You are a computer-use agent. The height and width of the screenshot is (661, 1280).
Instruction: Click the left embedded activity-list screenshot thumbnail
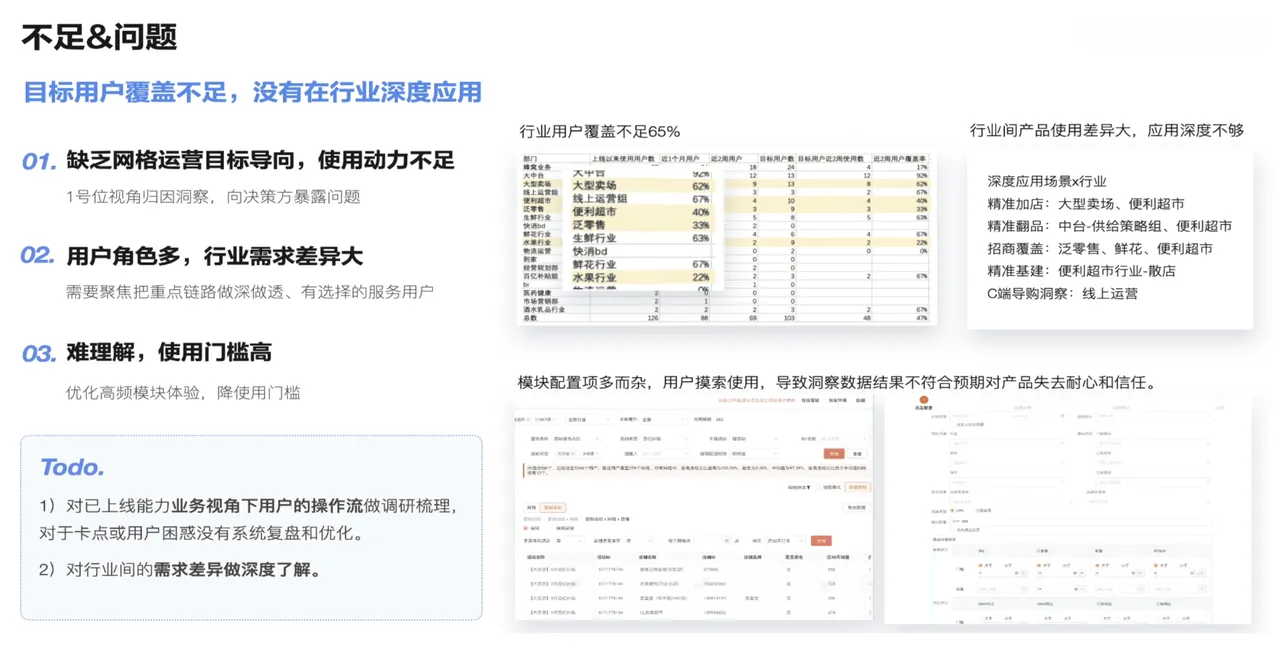(x=693, y=506)
